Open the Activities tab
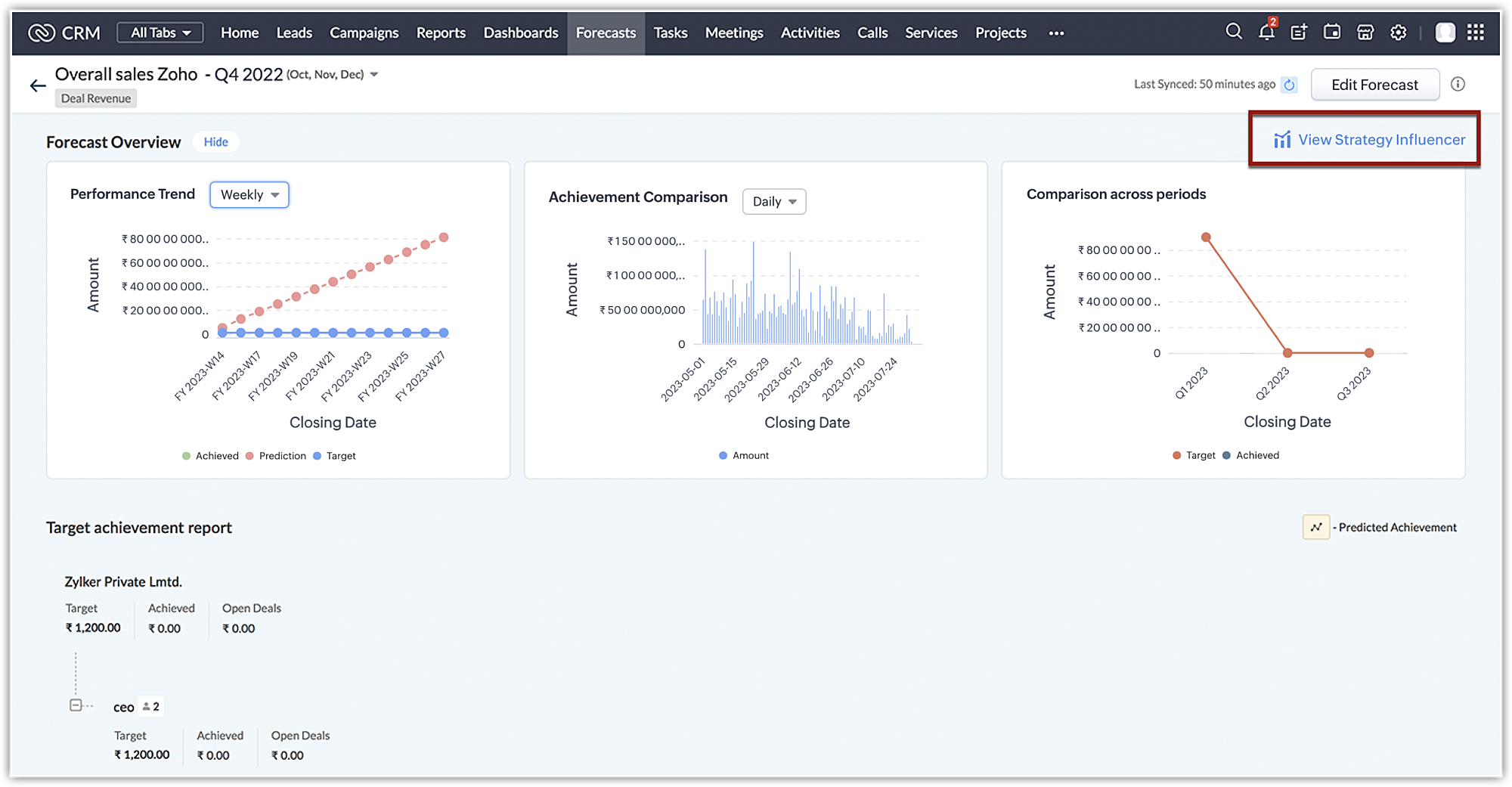Image resolution: width=1512 pixels, height=787 pixels. tap(810, 33)
